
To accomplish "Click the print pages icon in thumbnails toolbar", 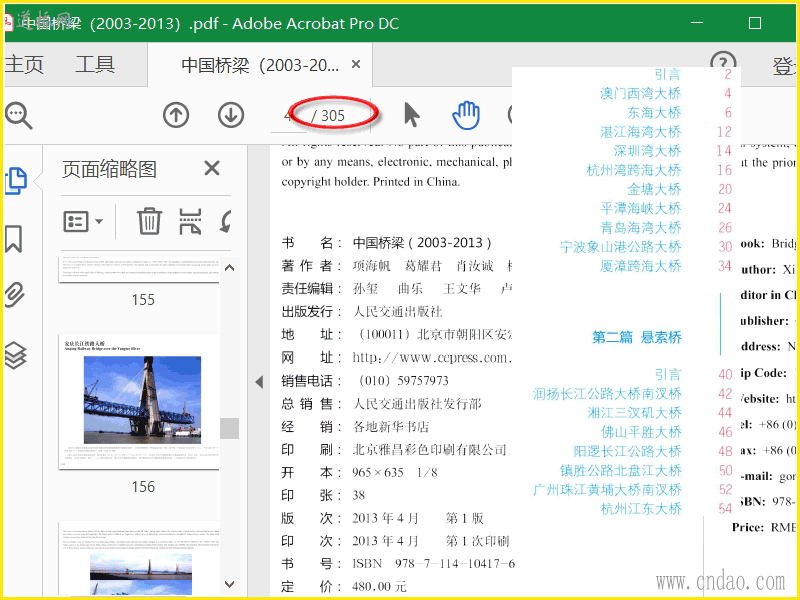I will coord(190,221).
